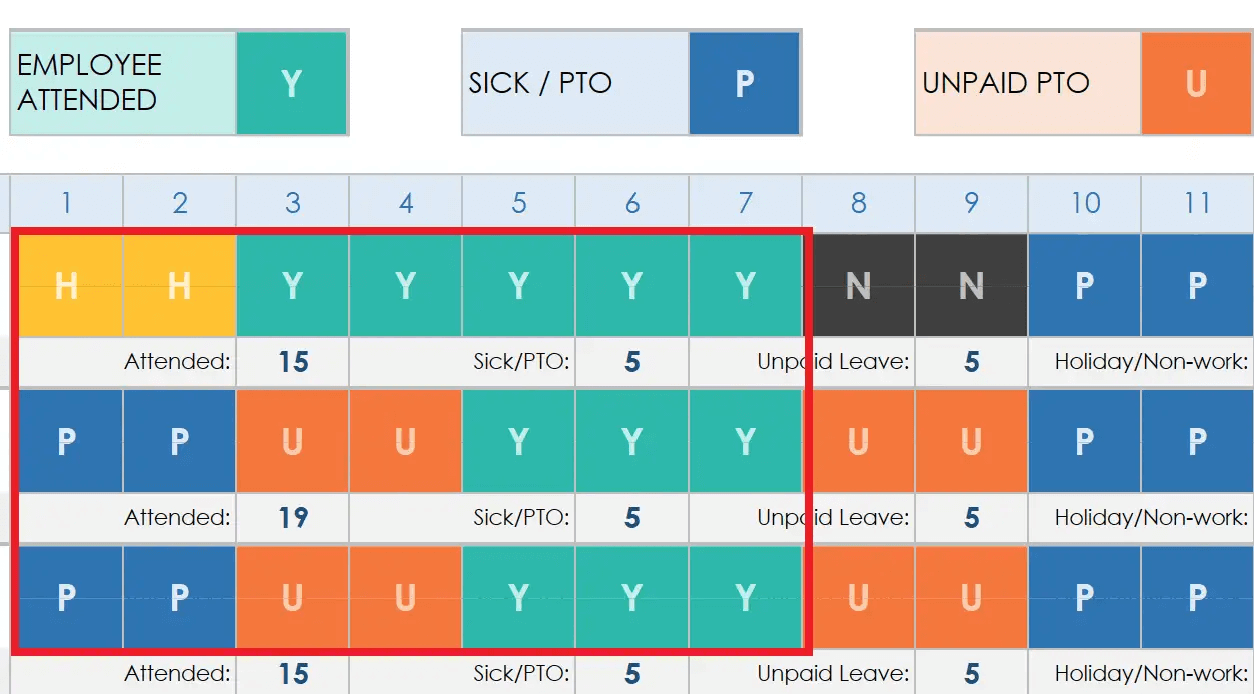Click first-row yellow H cell under day 1
This screenshot has height=694, width=1254.
tap(67, 285)
